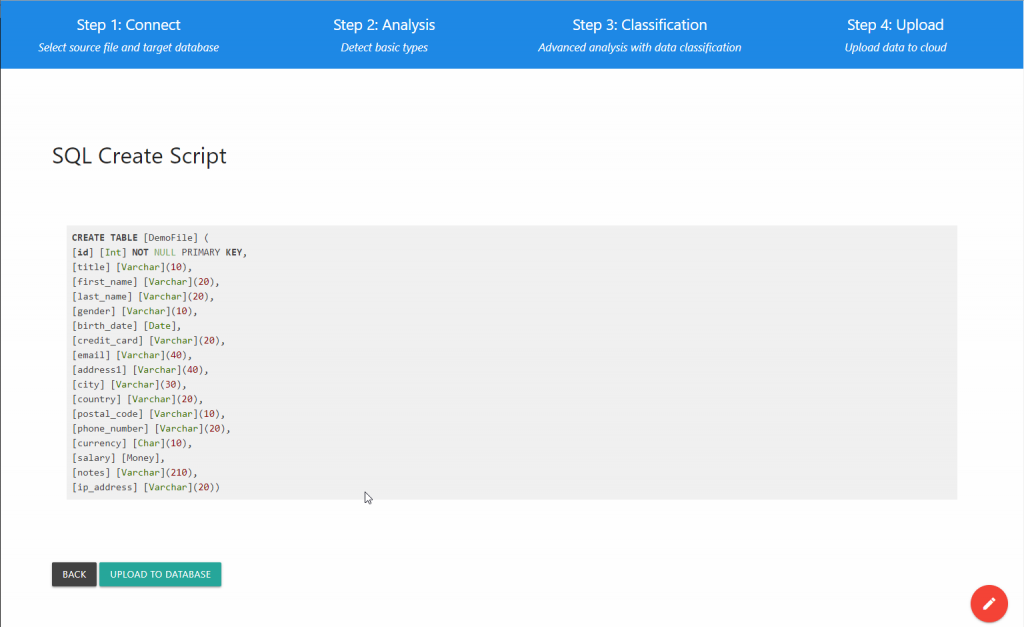Image resolution: width=1024 pixels, height=627 pixels.
Task: Click the [first_name] column definition
Action: click(x=145, y=282)
